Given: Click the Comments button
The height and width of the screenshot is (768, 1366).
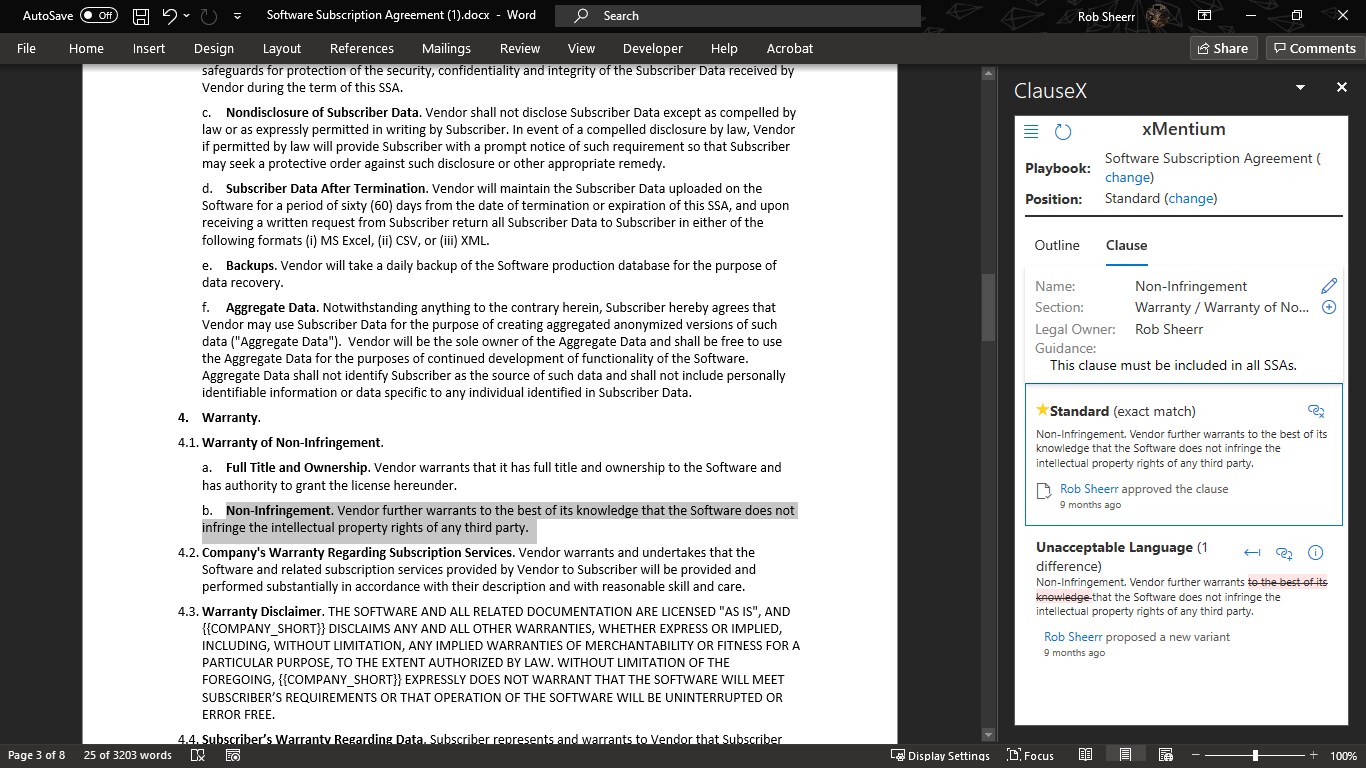Looking at the screenshot, I should coord(1313,48).
